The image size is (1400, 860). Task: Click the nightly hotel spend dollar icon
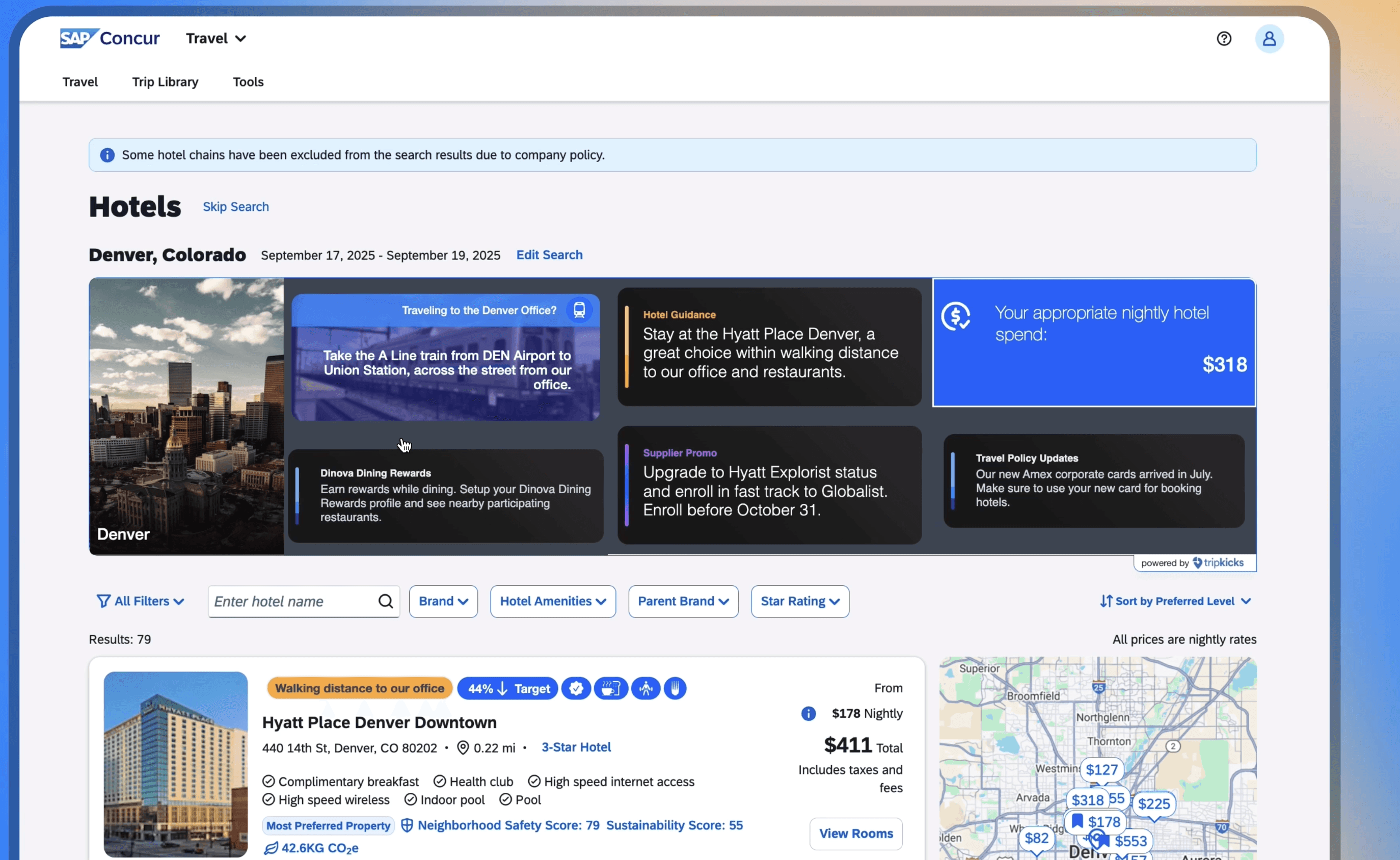[956, 316]
